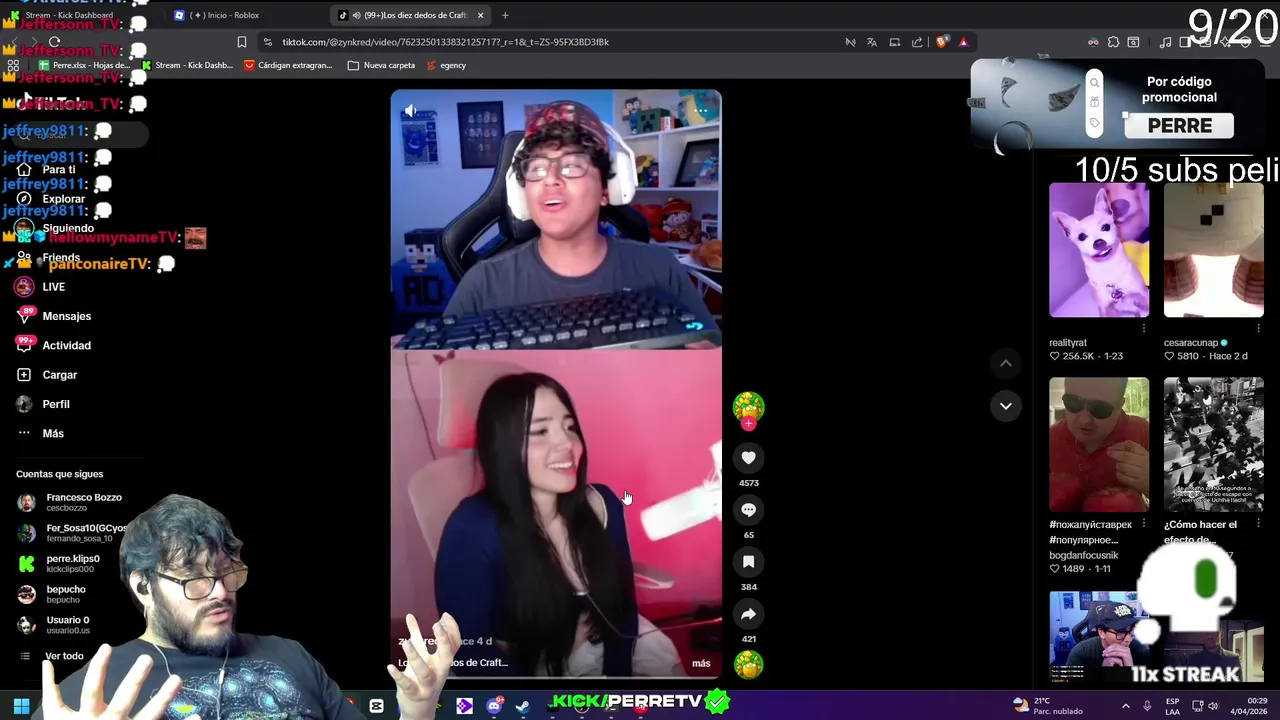Expand the system tray hidden icons chevron
1280x720 pixels.
(1125, 706)
